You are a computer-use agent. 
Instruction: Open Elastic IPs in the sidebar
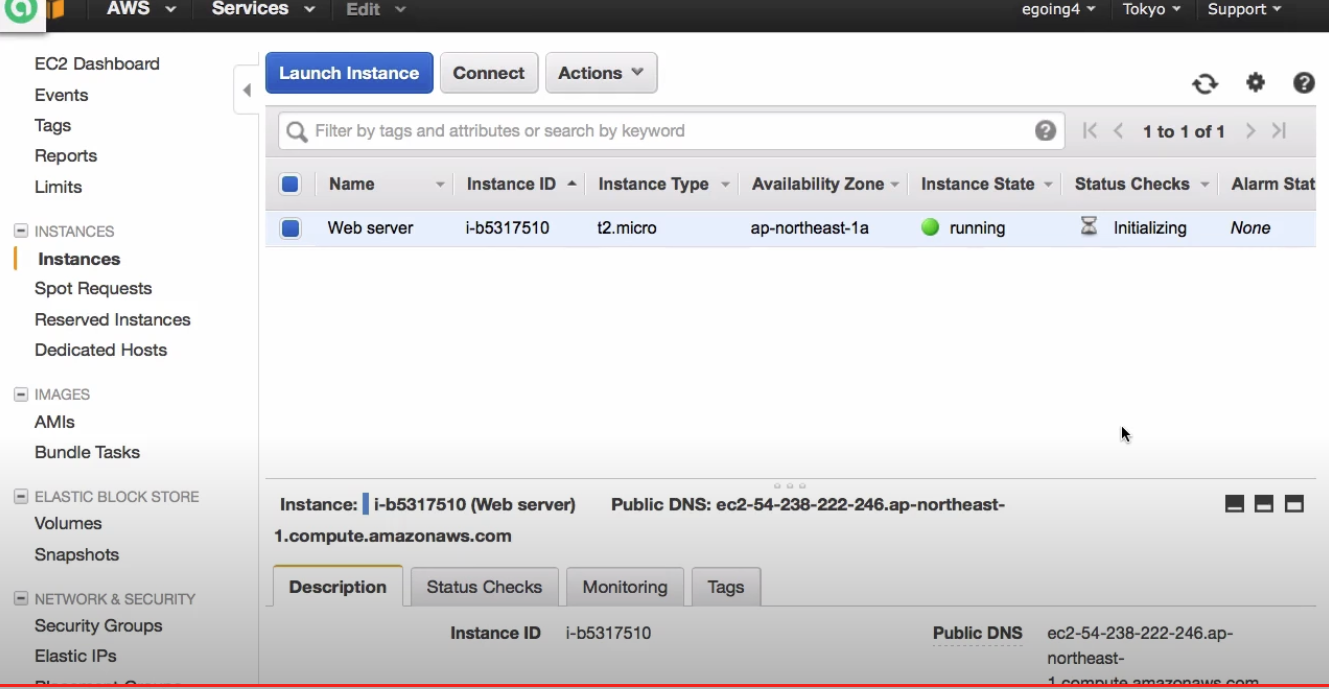tap(75, 656)
